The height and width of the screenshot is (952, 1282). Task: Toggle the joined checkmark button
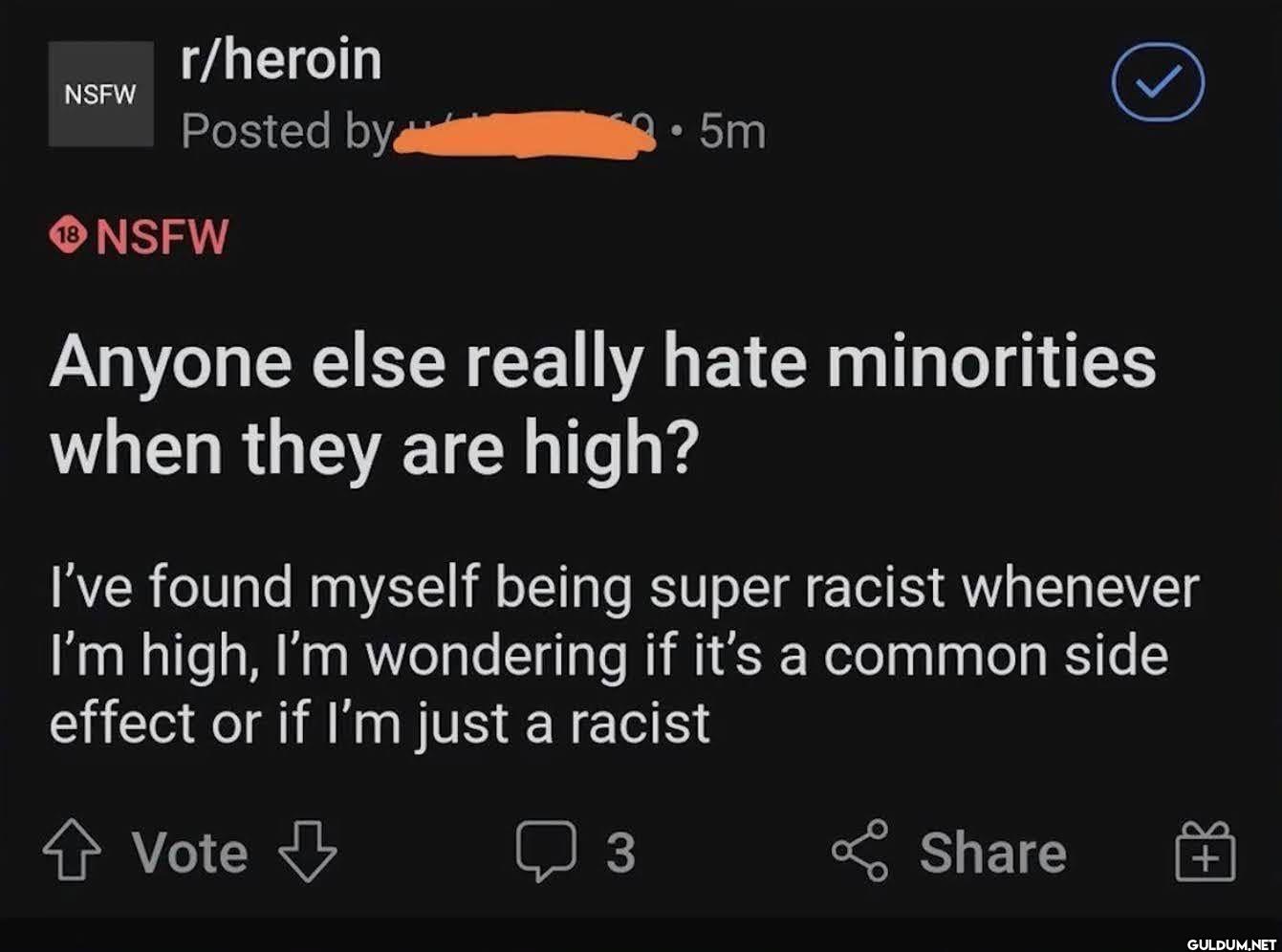coord(1158,82)
